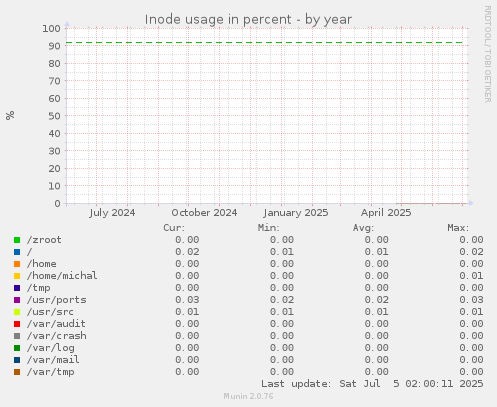This screenshot has height=407, width=497.
Task: Click the Cur: column header
Action: [174, 228]
